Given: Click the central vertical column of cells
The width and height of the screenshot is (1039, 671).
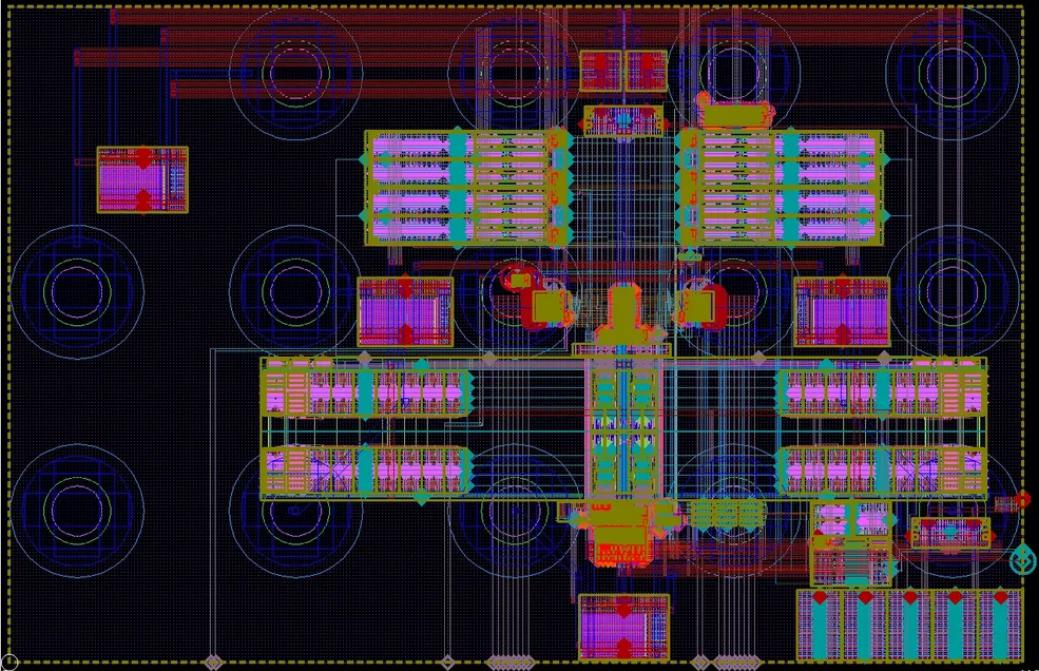Looking at the screenshot, I should coord(624,430).
